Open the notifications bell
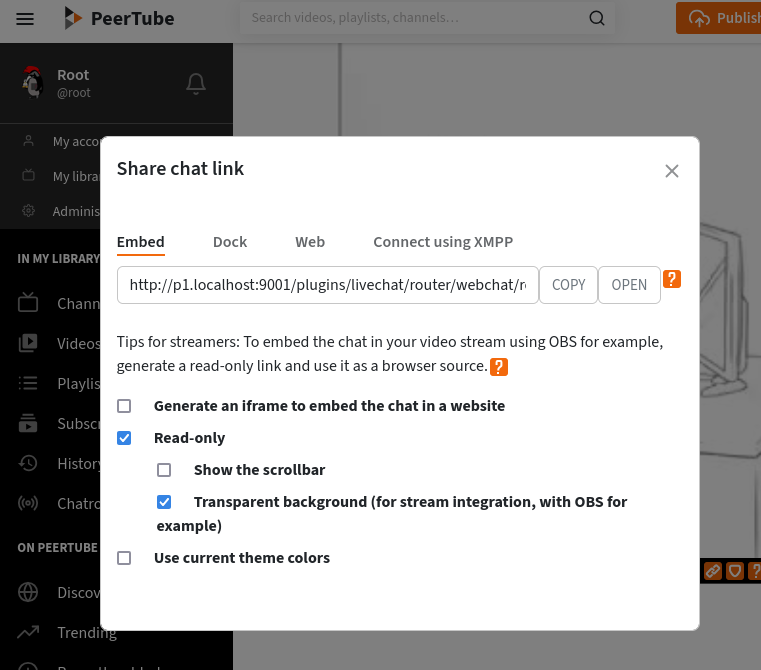This screenshot has height=670, width=761. pos(196,84)
